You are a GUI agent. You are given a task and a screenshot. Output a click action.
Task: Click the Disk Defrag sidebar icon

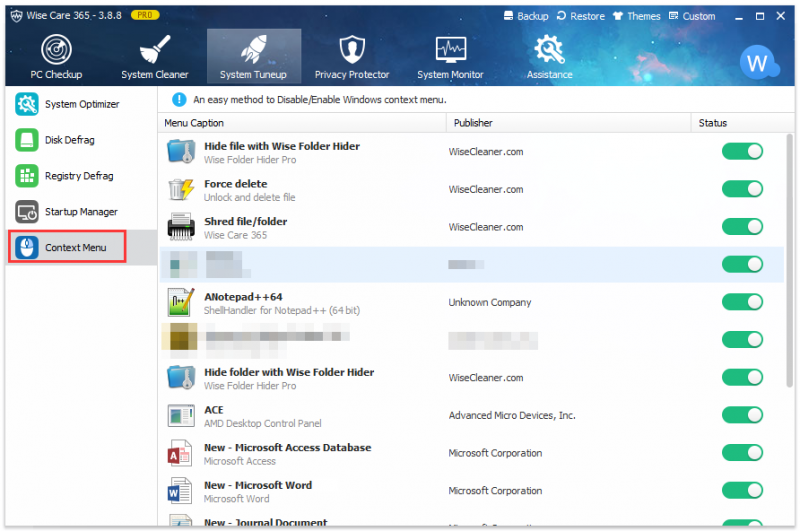tap(27, 140)
